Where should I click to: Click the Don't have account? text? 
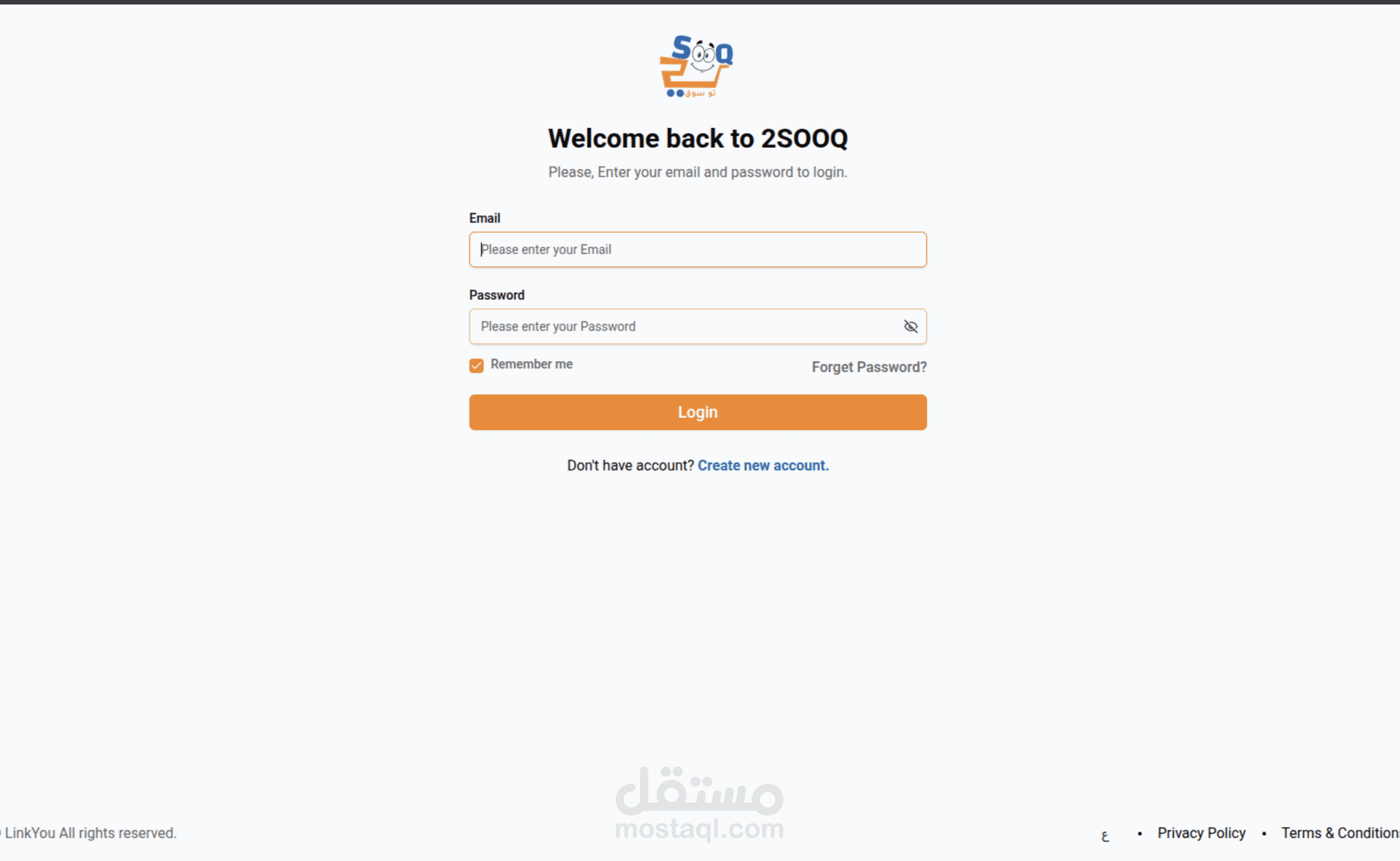tap(630, 466)
